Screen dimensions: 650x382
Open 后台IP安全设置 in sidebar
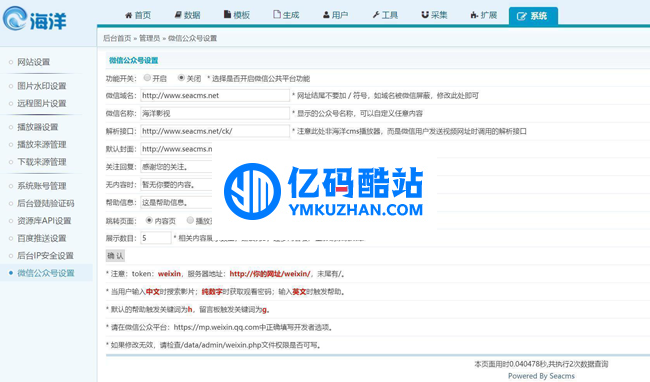tap(45, 256)
